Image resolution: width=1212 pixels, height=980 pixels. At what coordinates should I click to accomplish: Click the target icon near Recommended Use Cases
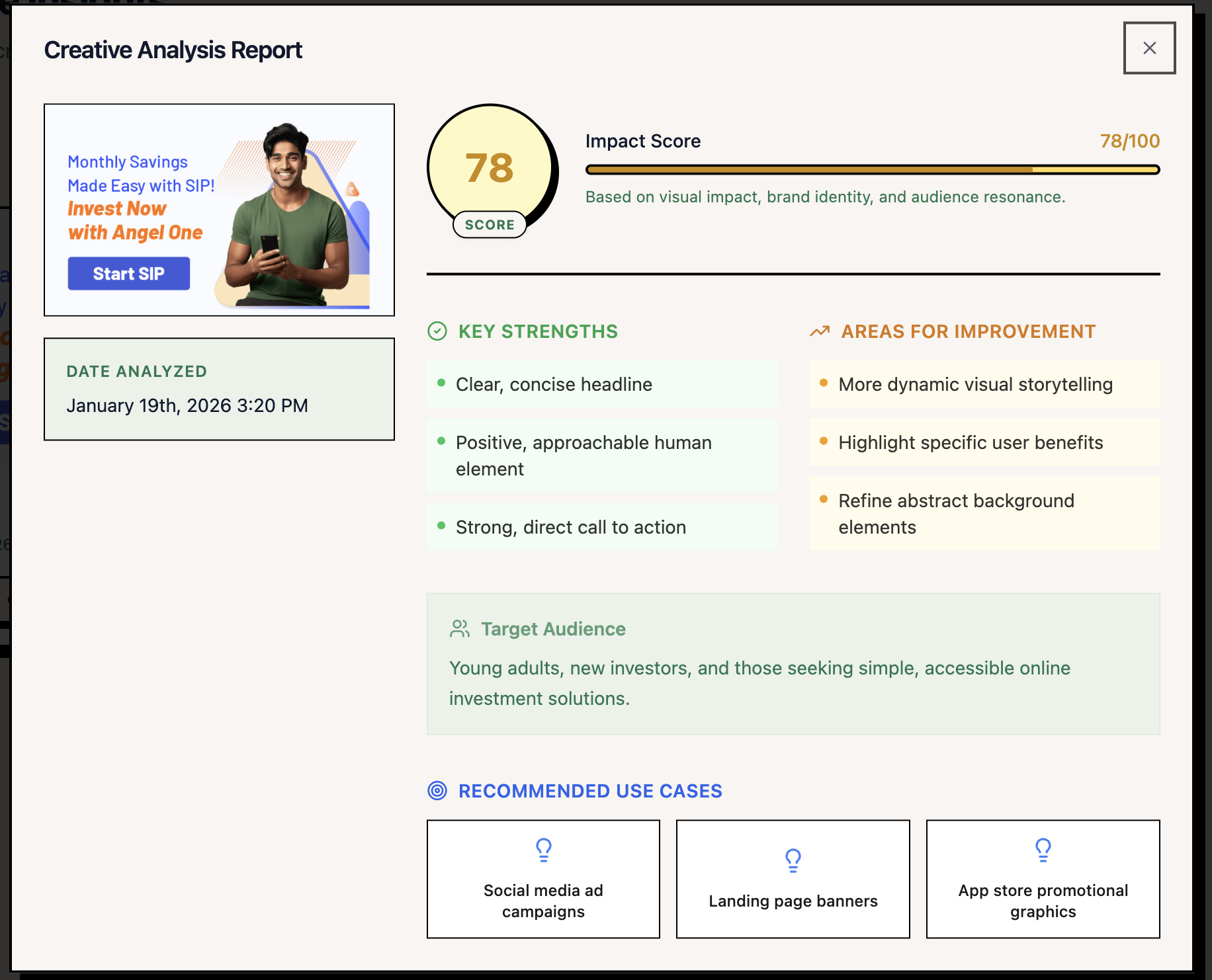click(437, 791)
